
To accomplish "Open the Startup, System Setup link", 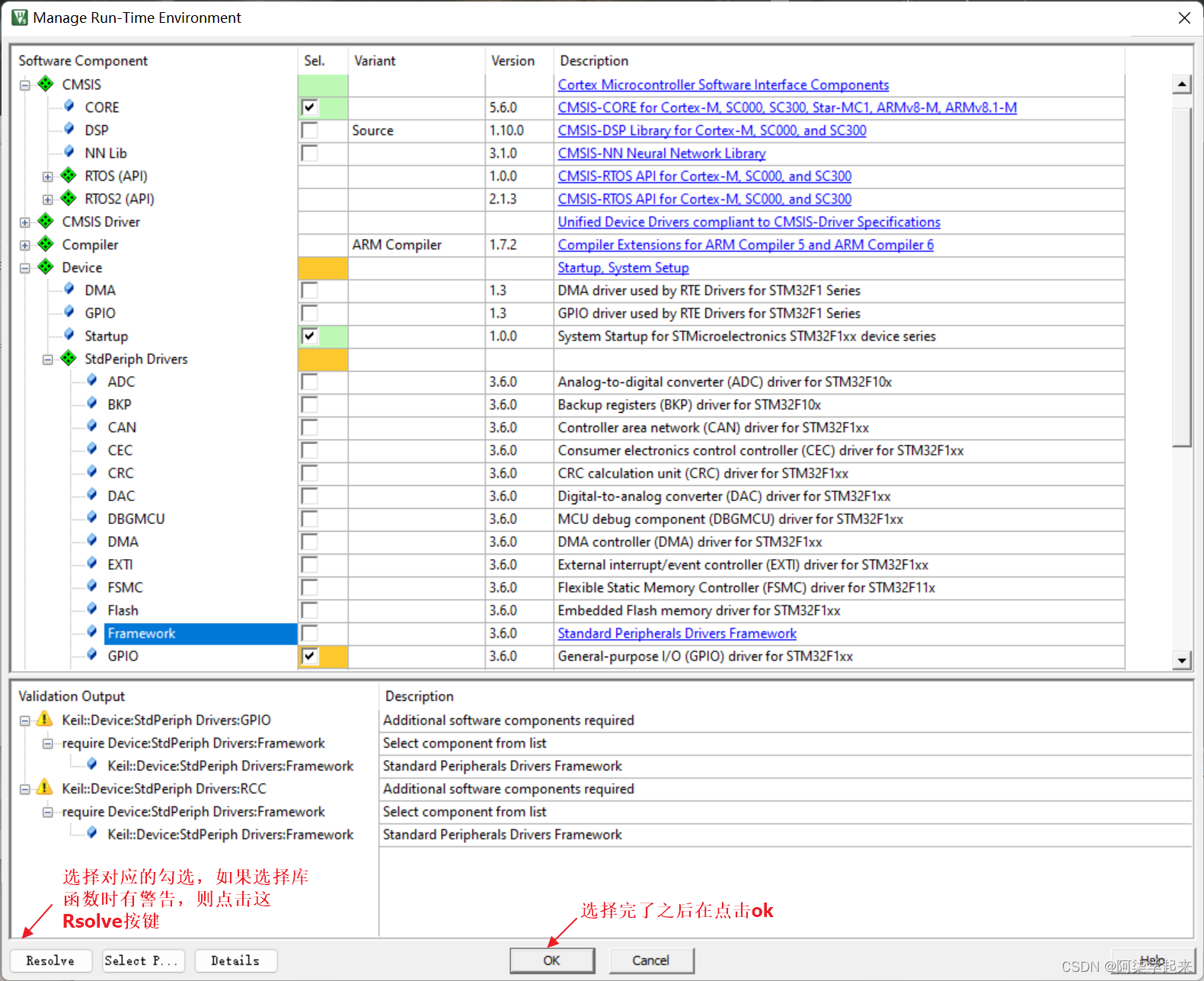I will point(623,267).
